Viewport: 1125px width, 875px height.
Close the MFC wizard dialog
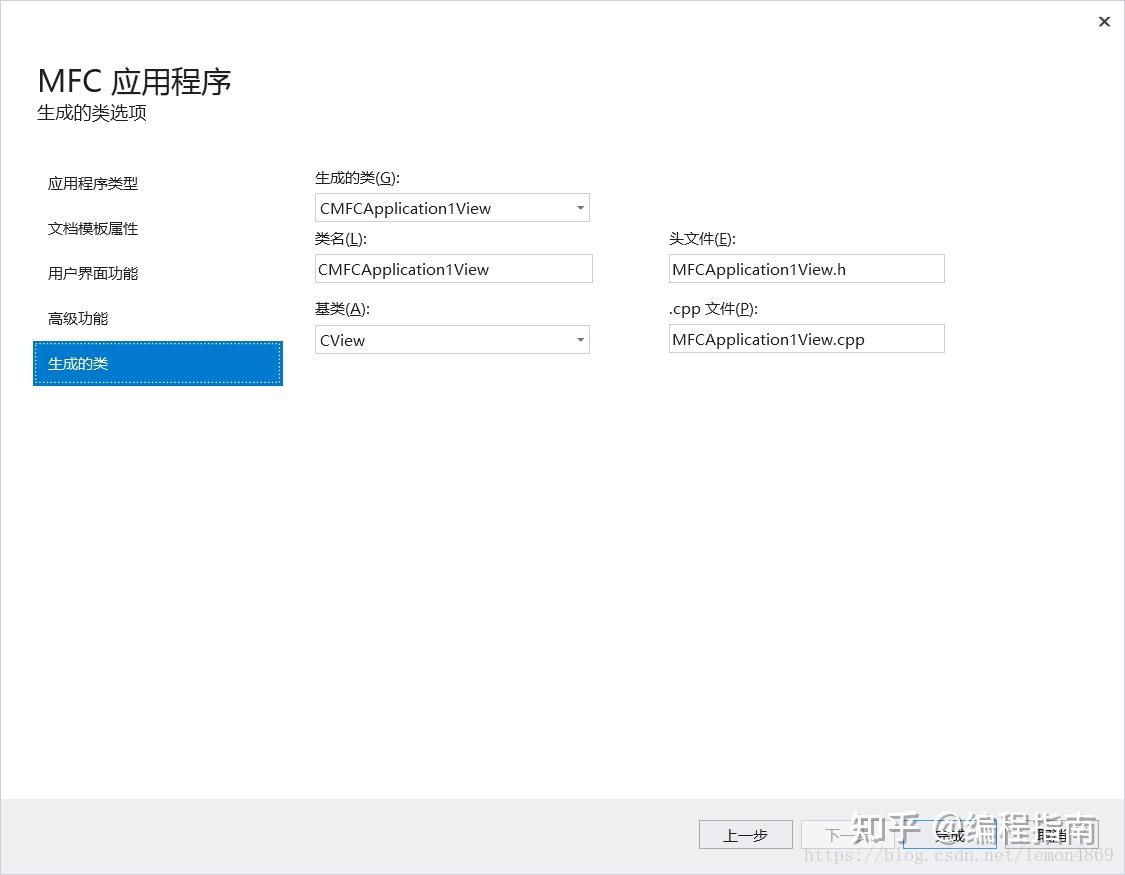[x=1104, y=21]
